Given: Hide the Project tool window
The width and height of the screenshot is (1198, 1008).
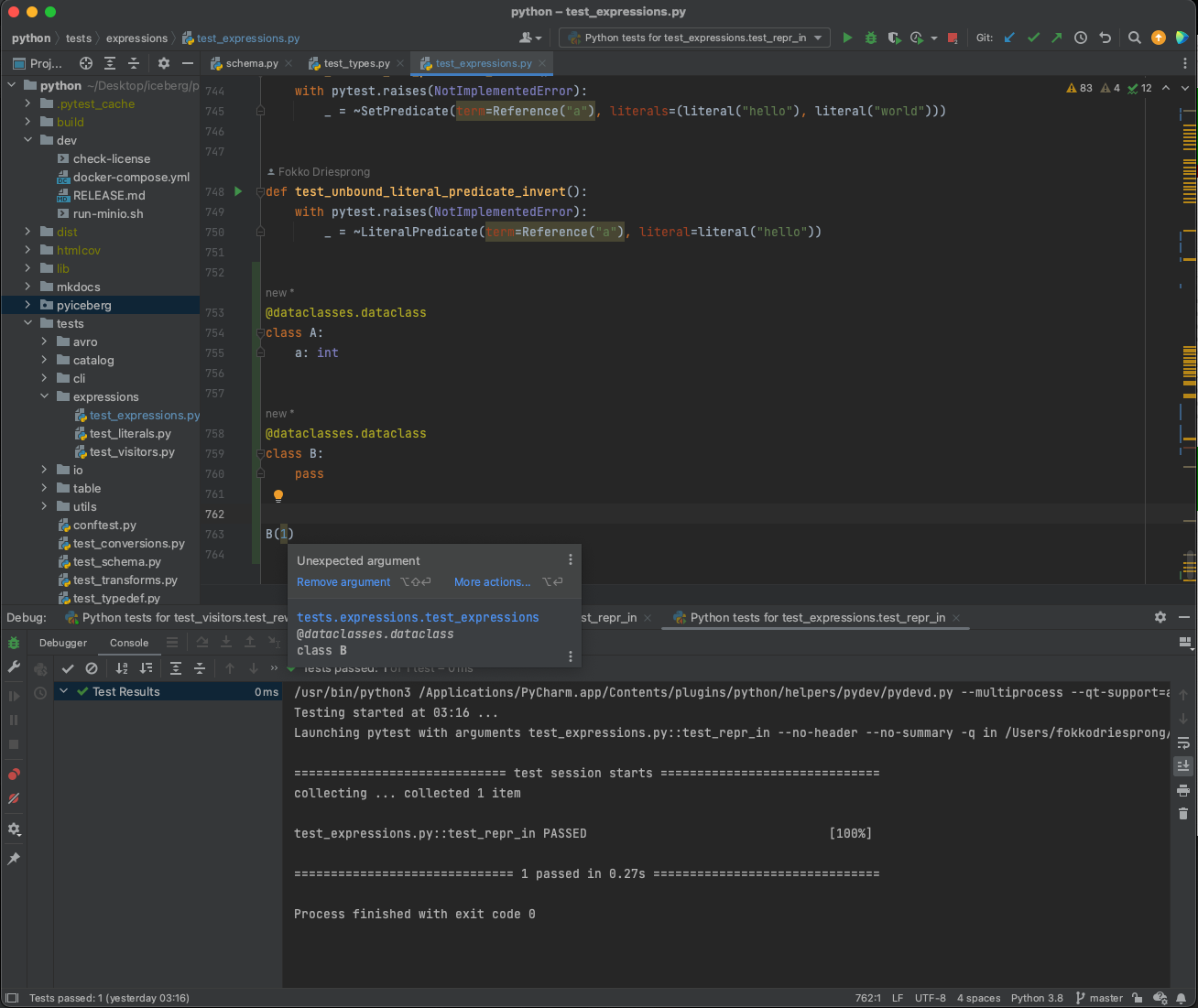Looking at the screenshot, I should tap(188, 63).
